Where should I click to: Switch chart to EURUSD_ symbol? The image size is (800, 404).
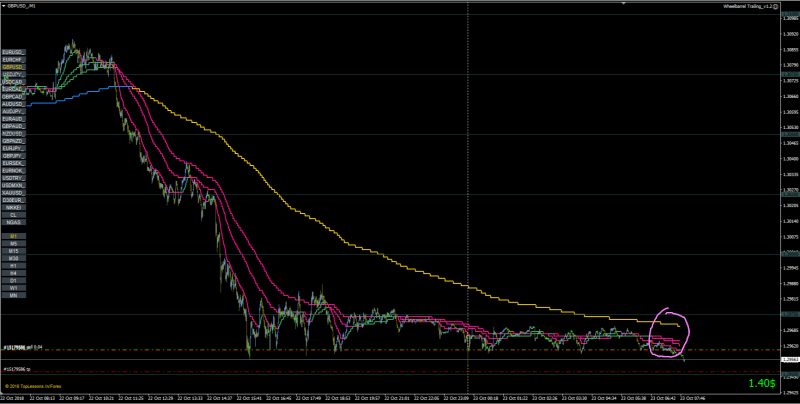pos(14,52)
